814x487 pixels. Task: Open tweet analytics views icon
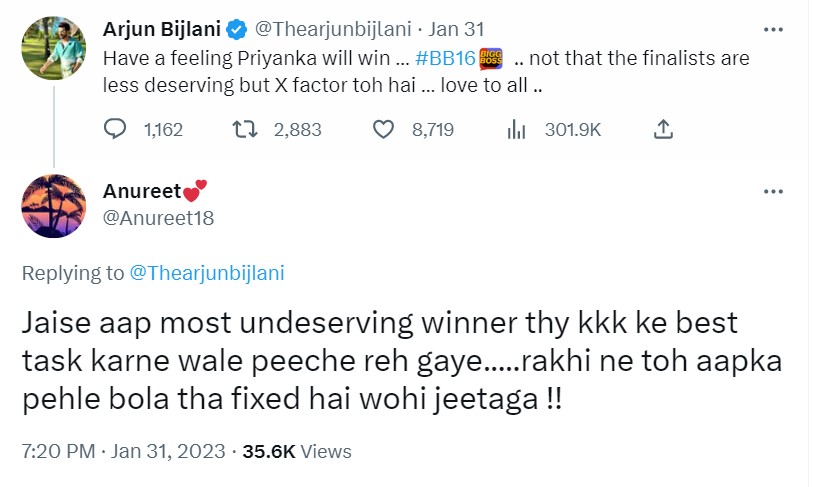(x=517, y=129)
